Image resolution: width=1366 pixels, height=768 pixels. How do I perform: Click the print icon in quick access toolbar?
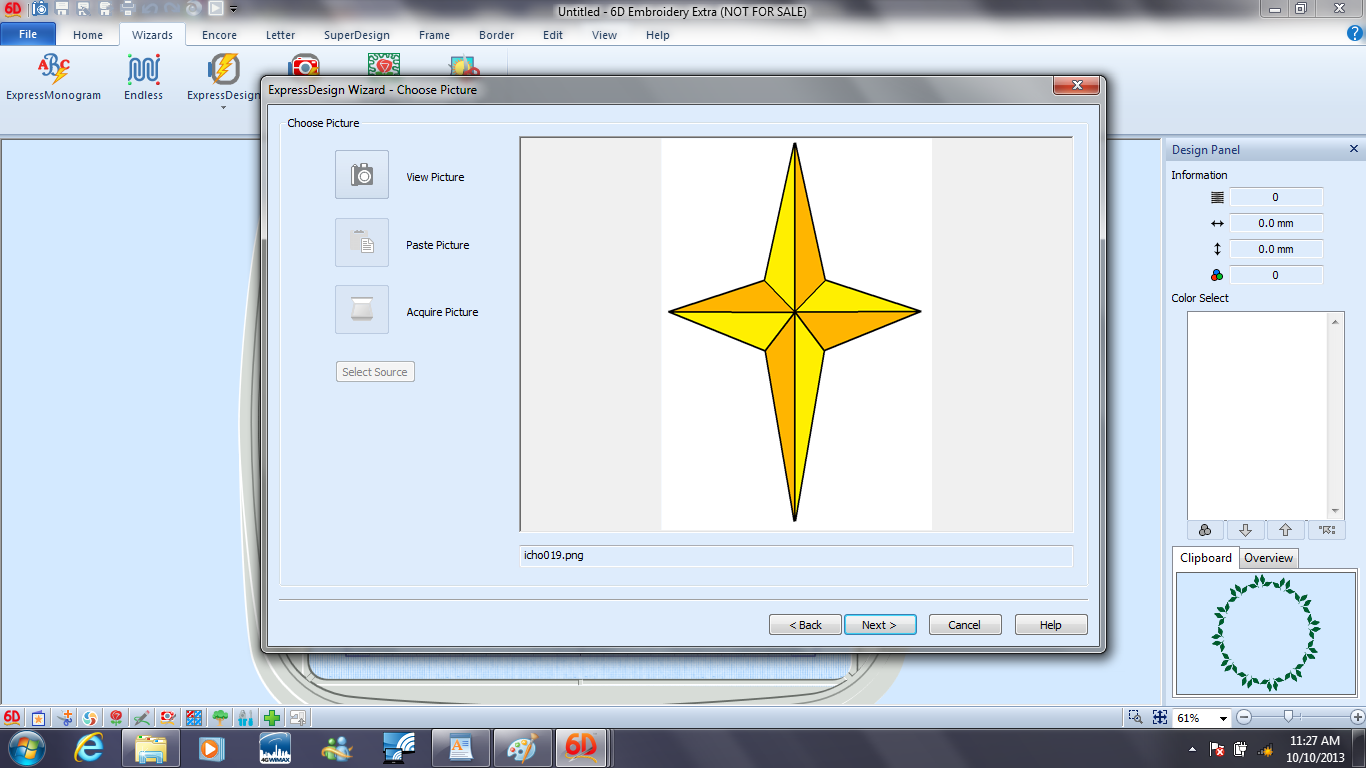[x=128, y=9]
